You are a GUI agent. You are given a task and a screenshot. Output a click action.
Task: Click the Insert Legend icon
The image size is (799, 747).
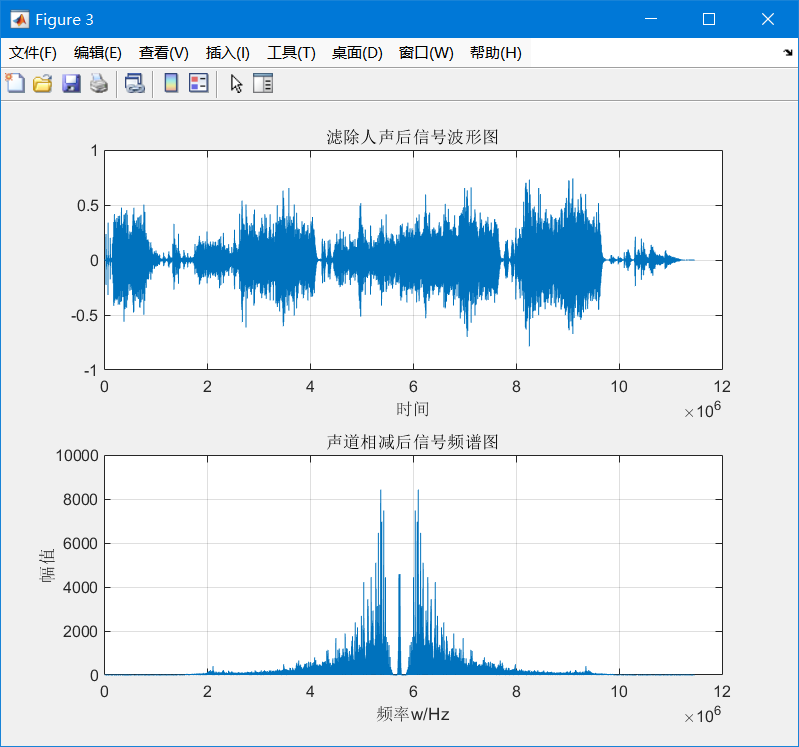point(199,83)
